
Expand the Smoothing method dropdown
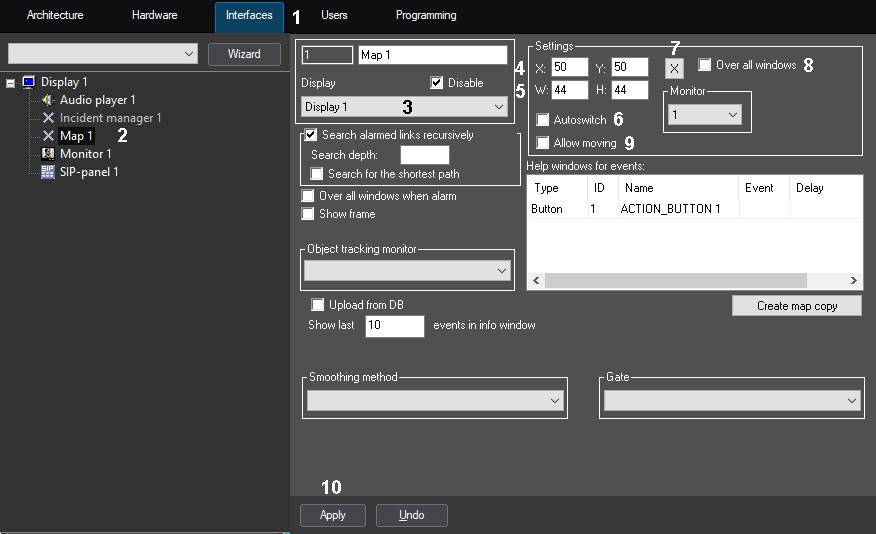[x=436, y=400]
